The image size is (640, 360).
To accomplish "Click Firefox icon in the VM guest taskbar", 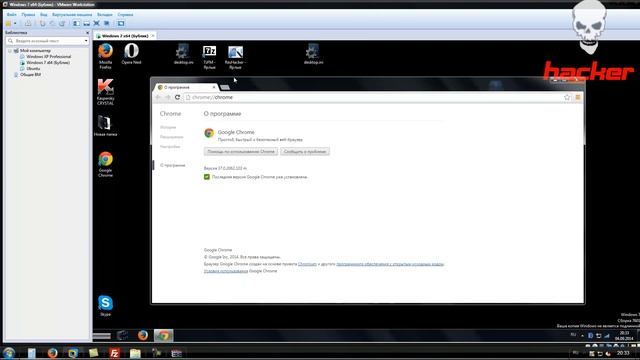I will click(142, 335).
